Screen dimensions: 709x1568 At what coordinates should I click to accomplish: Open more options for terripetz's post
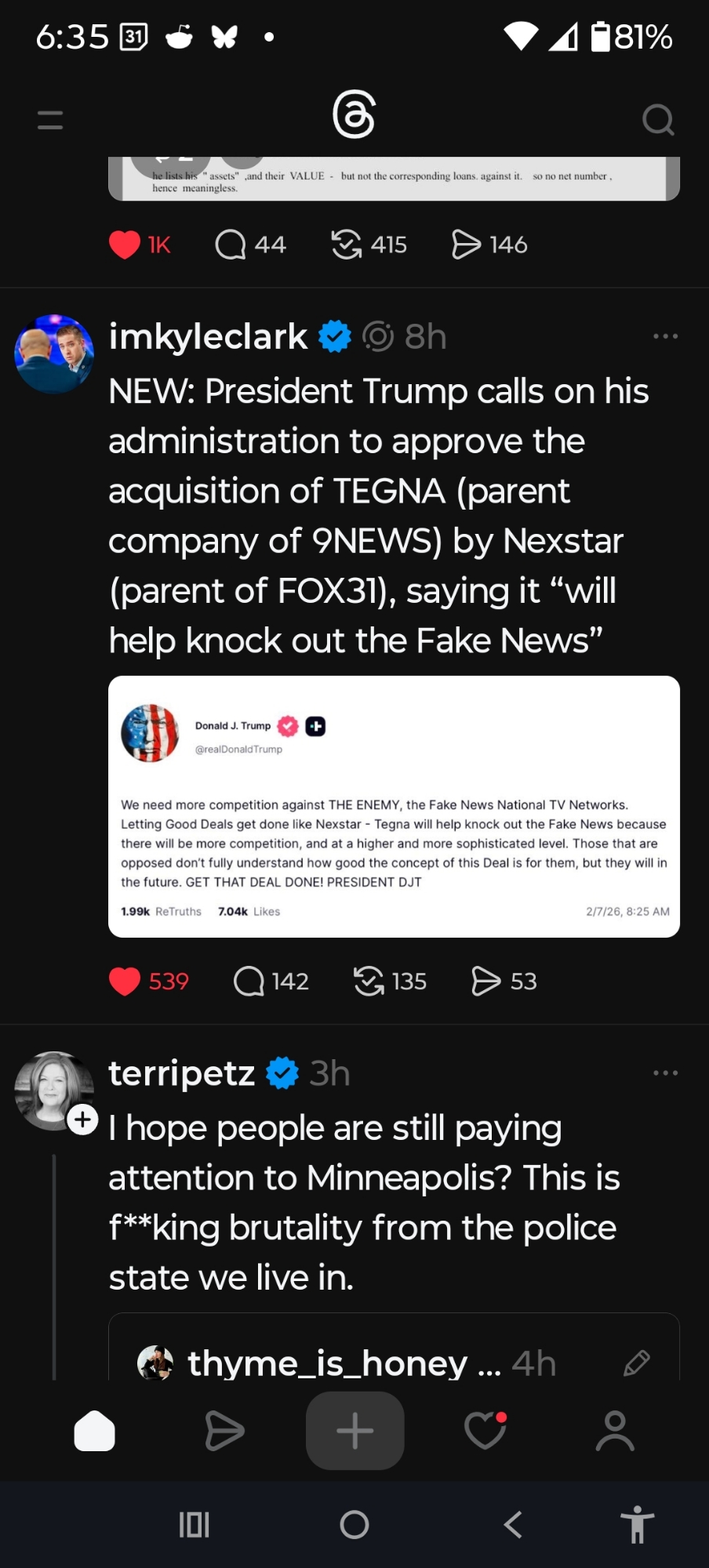665,1073
